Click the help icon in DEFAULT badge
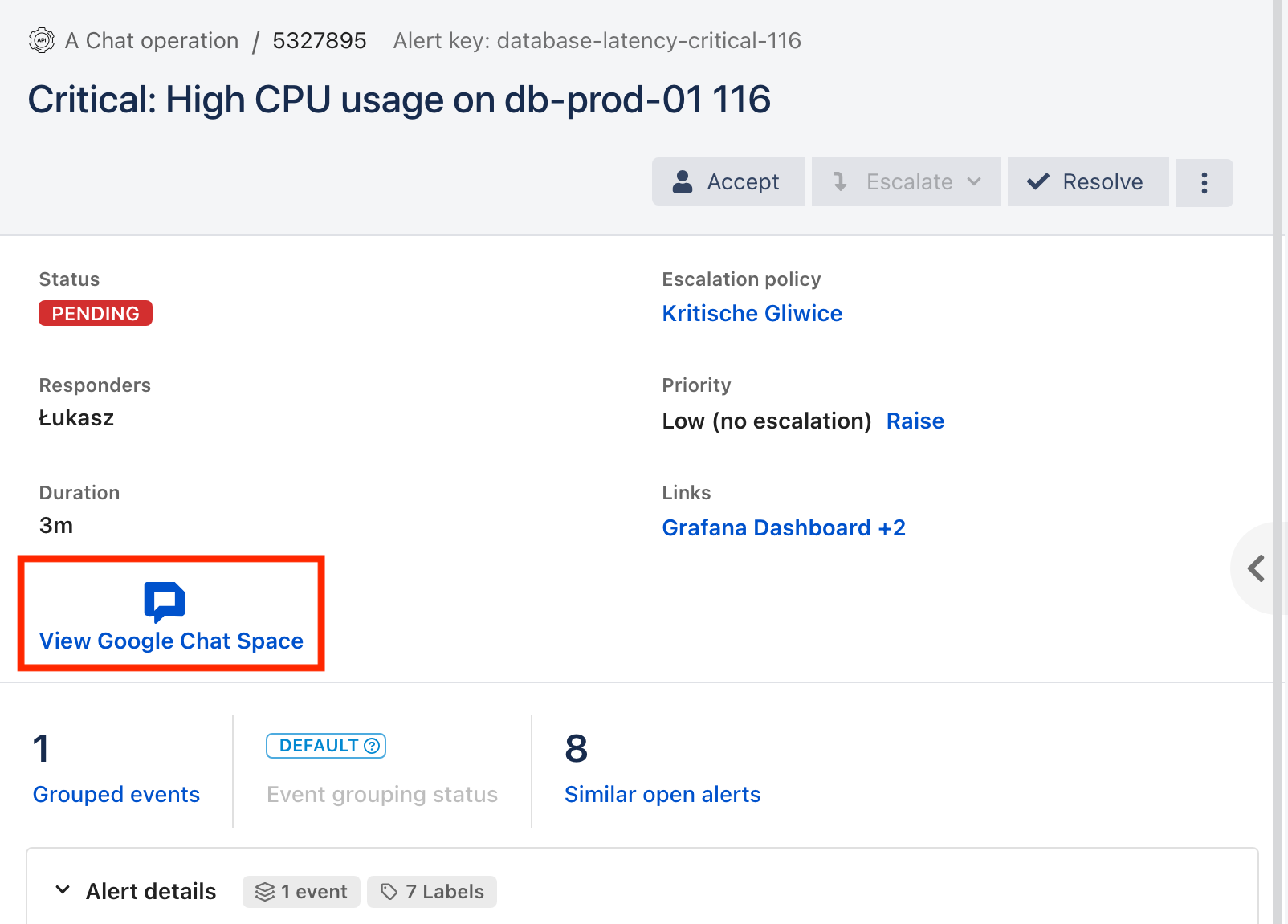The height and width of the screenshot is (924, 1288). [372, 746]
